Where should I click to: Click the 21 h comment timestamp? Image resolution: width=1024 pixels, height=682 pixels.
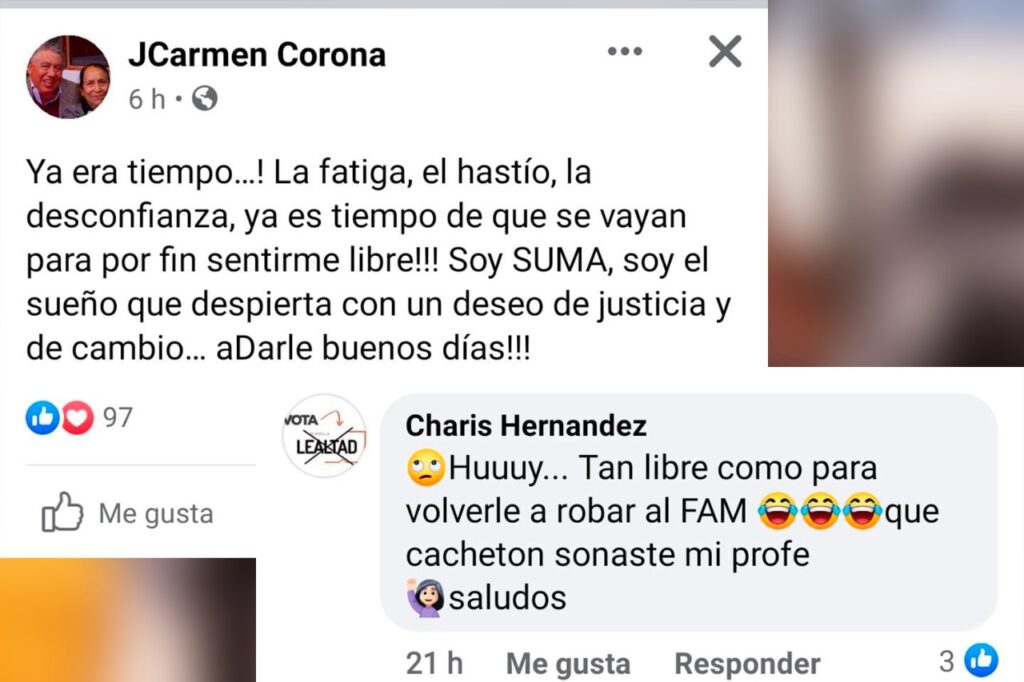pyautogui.click(x=434, y=664)
